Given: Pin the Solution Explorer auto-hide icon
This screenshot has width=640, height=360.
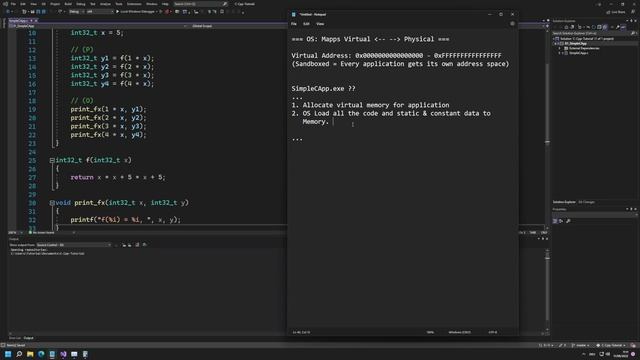Looking at the screenshot, I should 631,20.
